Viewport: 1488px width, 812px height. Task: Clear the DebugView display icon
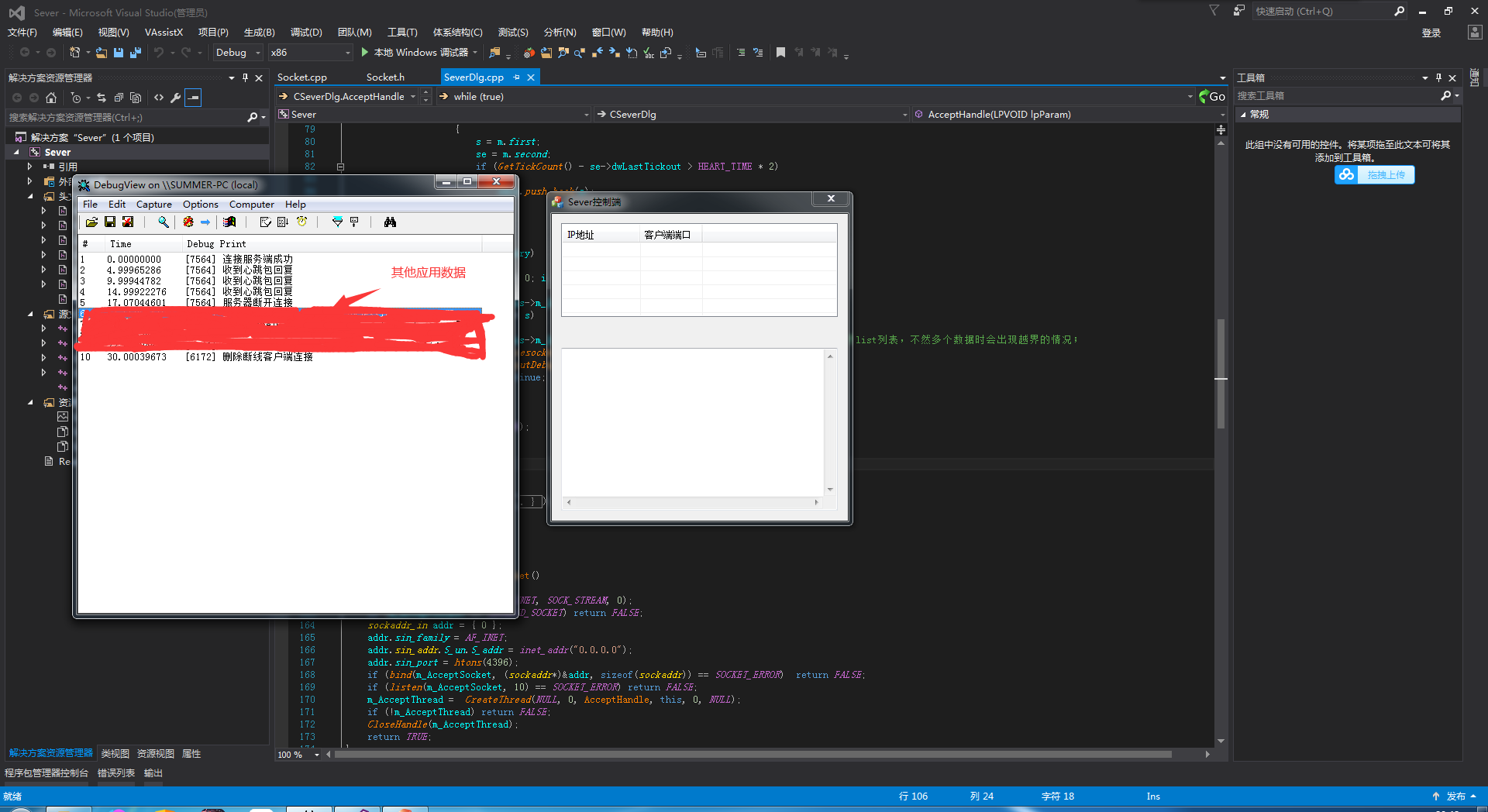pos(266,222)
